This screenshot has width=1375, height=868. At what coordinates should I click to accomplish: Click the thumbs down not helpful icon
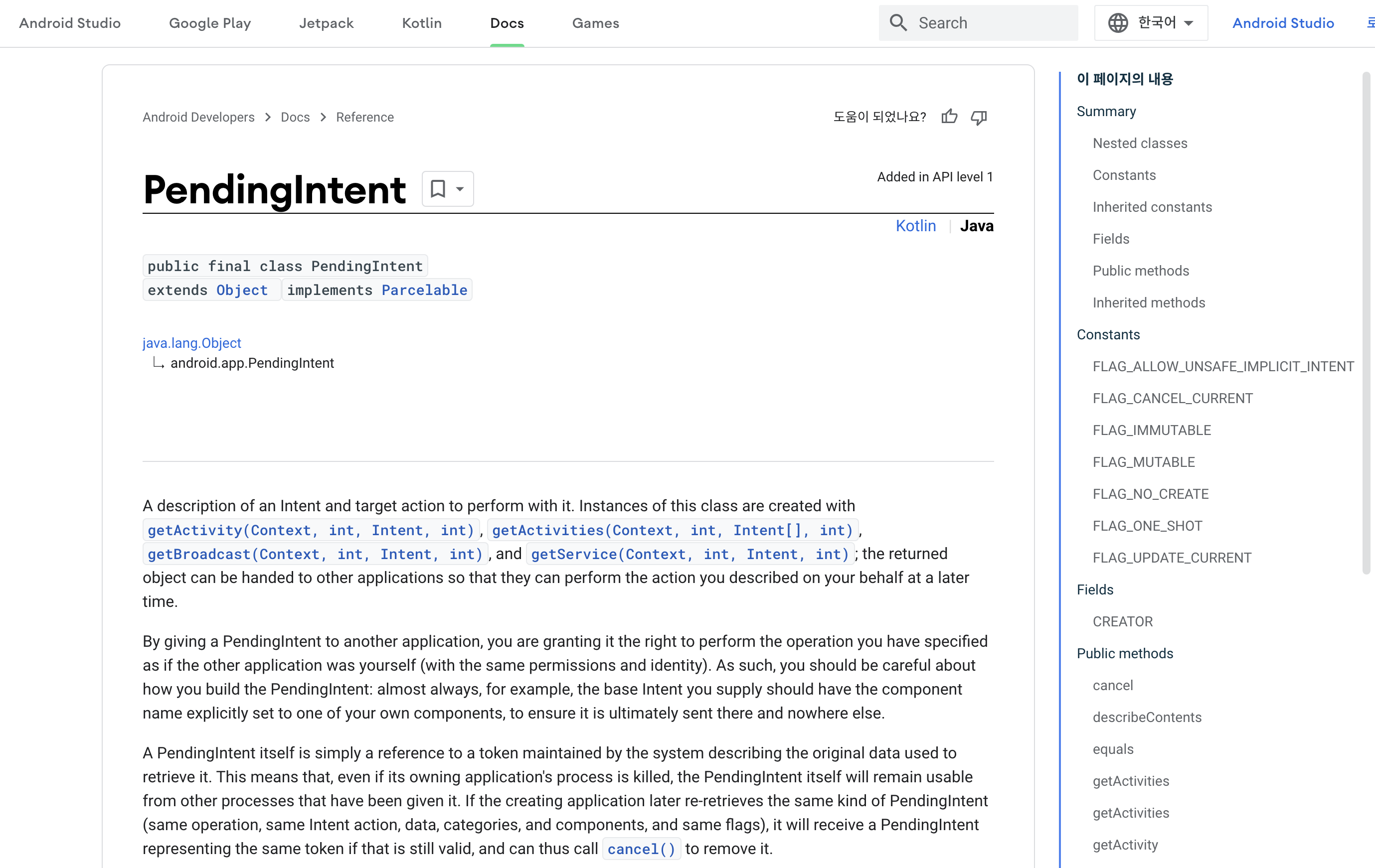pos(979,117)
